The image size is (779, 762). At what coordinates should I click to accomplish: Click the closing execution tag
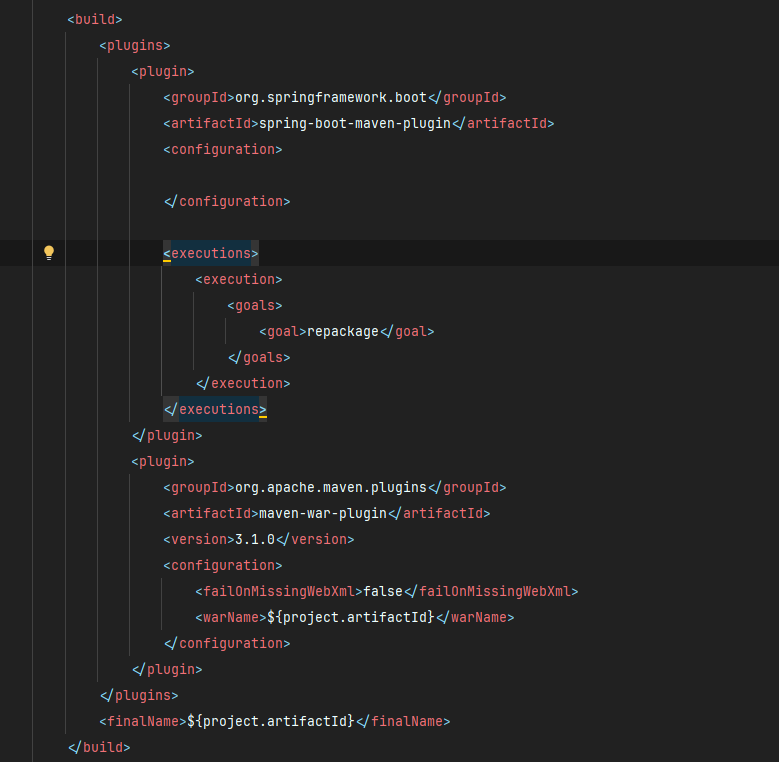pos(243,383)
